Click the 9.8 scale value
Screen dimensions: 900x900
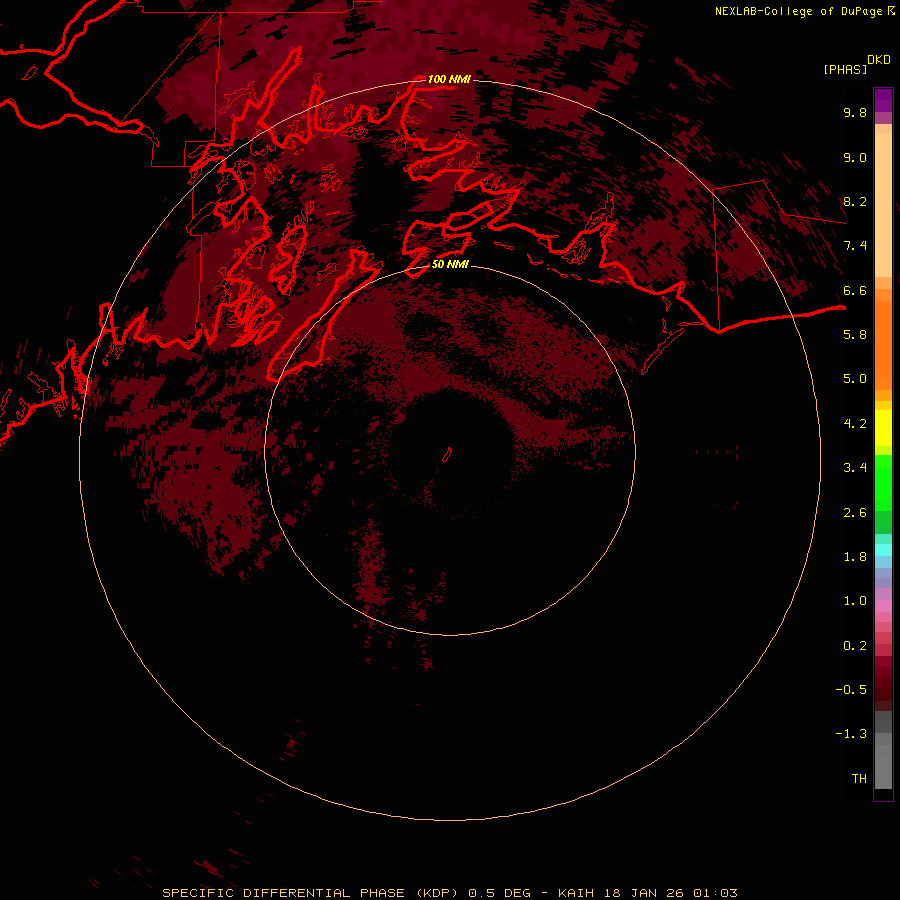pos(855,112)
